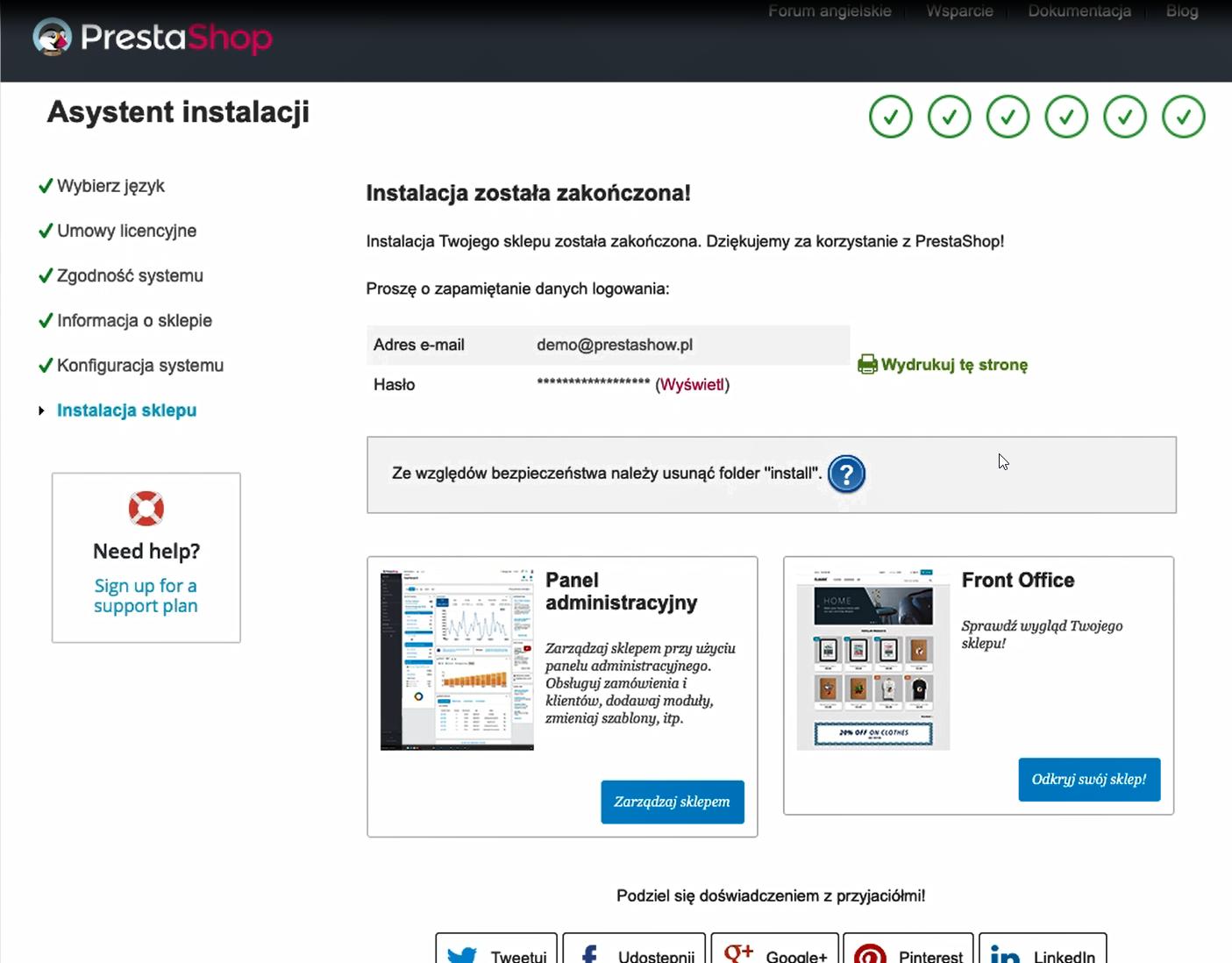Image resolution: width=1232 pixels, height=963 pixels.
Task: Share via the LinkedIn icon
Action: (1005, 954)
